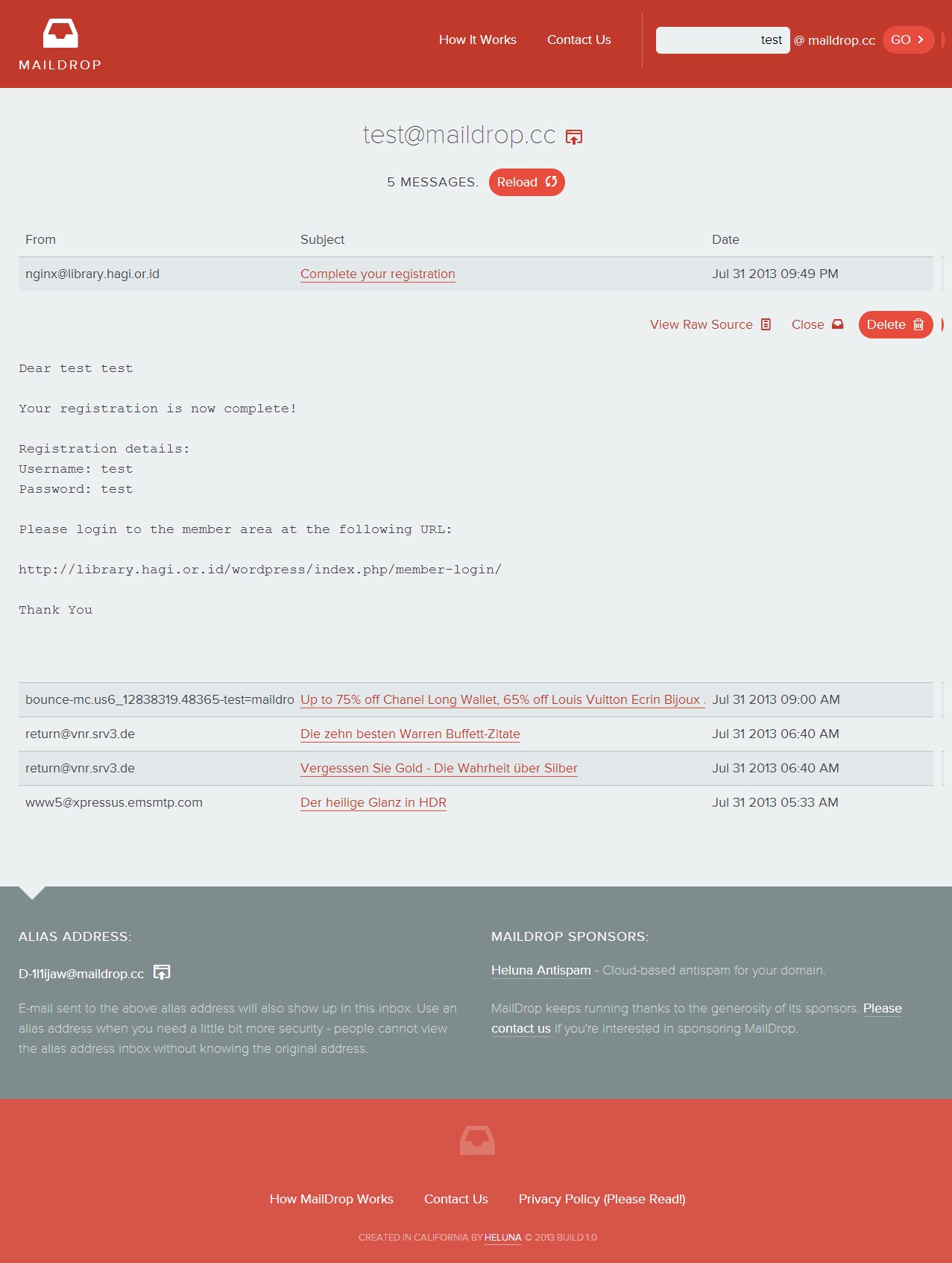Click the test@maildrop.cc inbox title
The height and width of the screenshot is (1263, 952).
pyautogui.click(x=459, y=134)
